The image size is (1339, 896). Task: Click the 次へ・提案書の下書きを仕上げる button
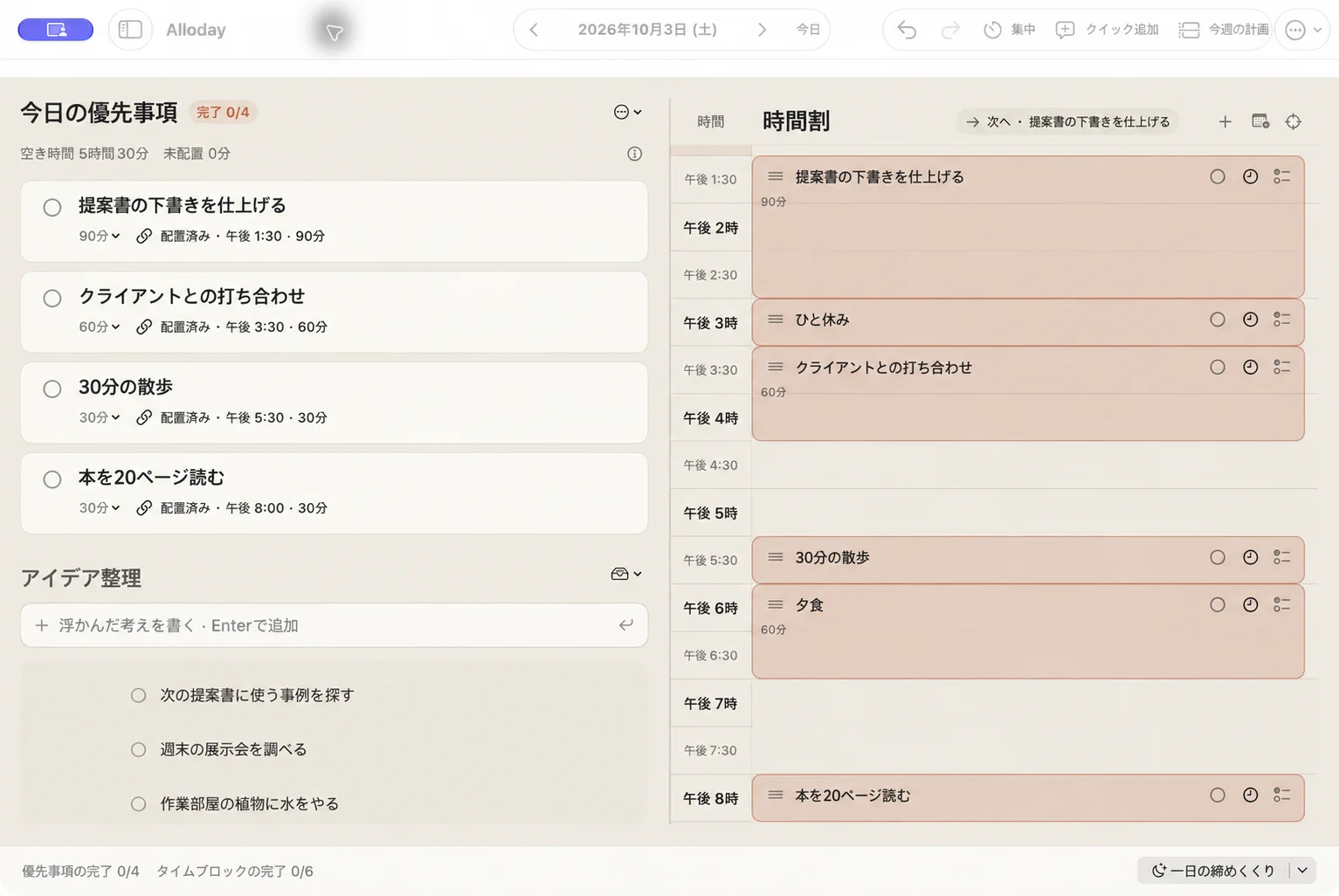[x=1067, y=121]
